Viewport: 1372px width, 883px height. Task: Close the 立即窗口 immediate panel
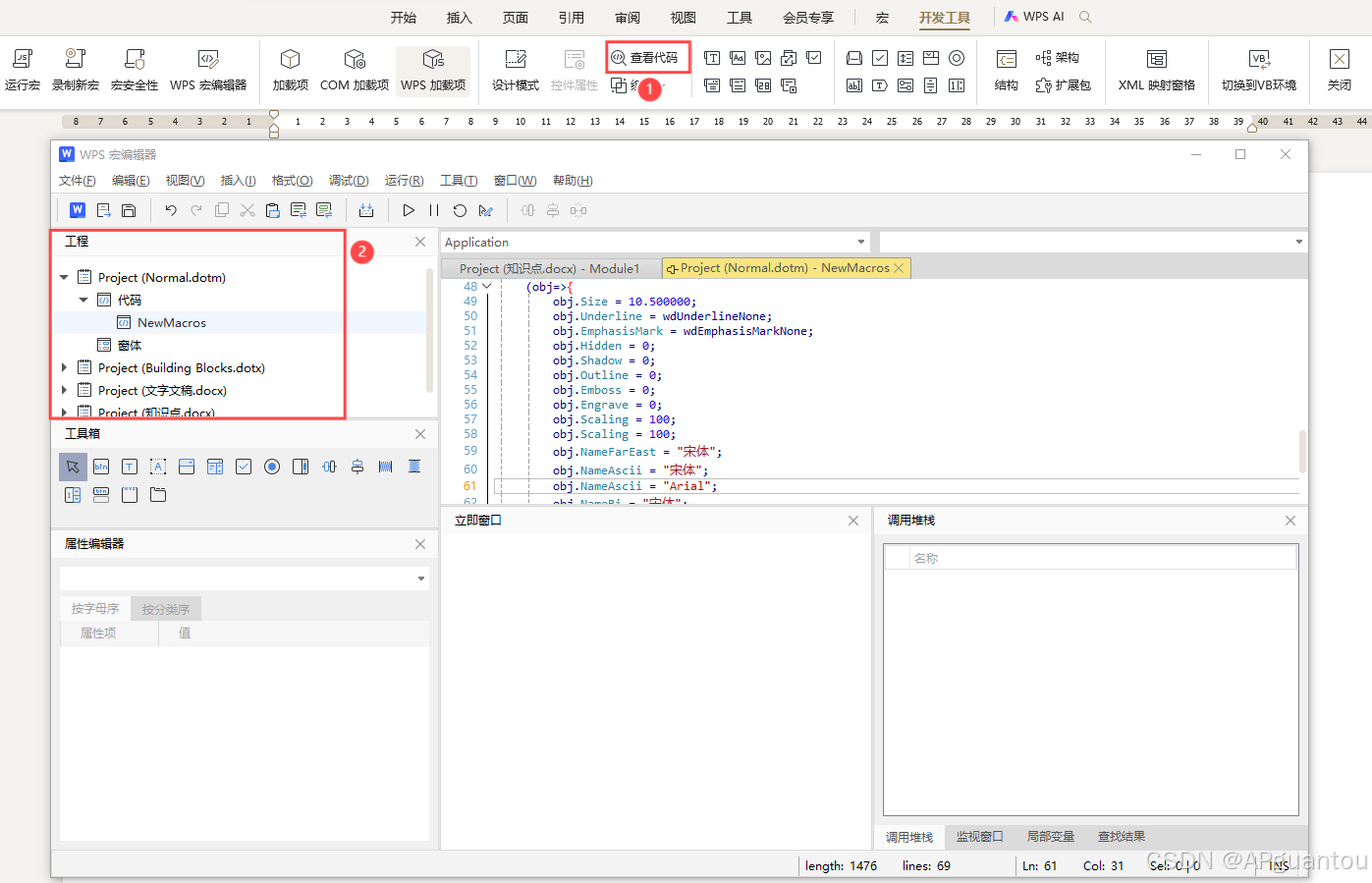click(853, 521)
